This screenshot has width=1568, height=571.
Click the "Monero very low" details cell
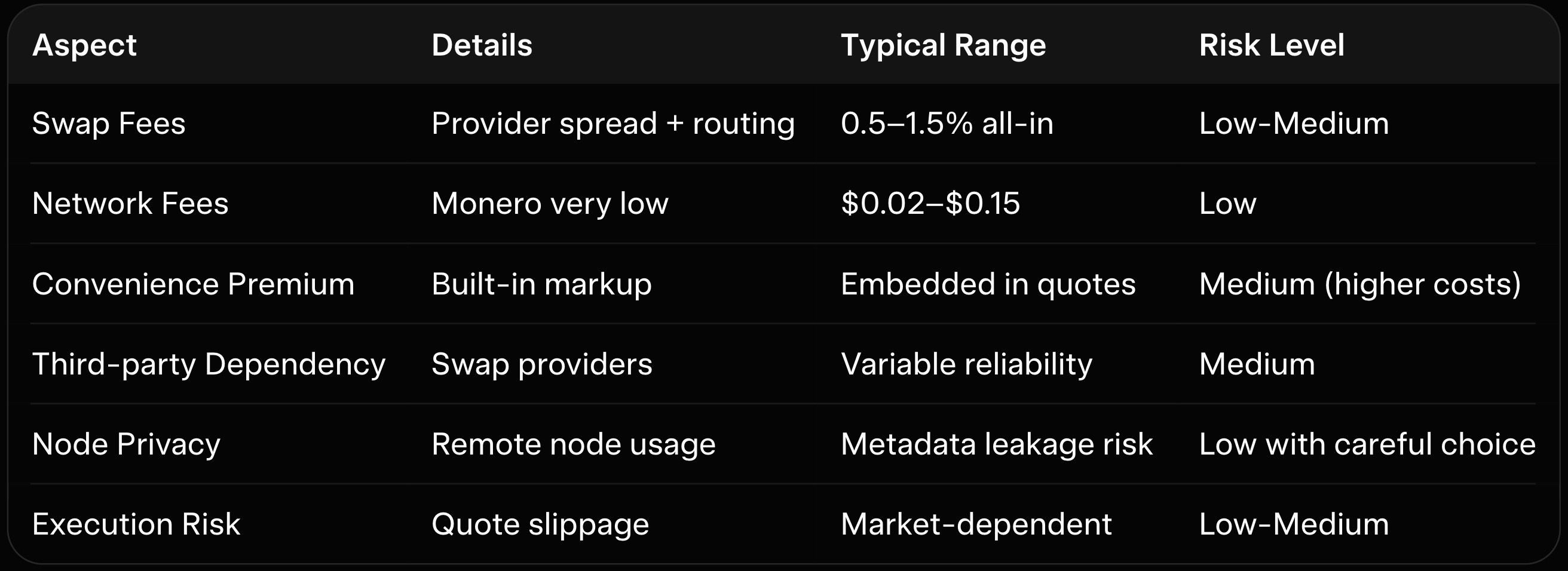click(x=550, y=204)
